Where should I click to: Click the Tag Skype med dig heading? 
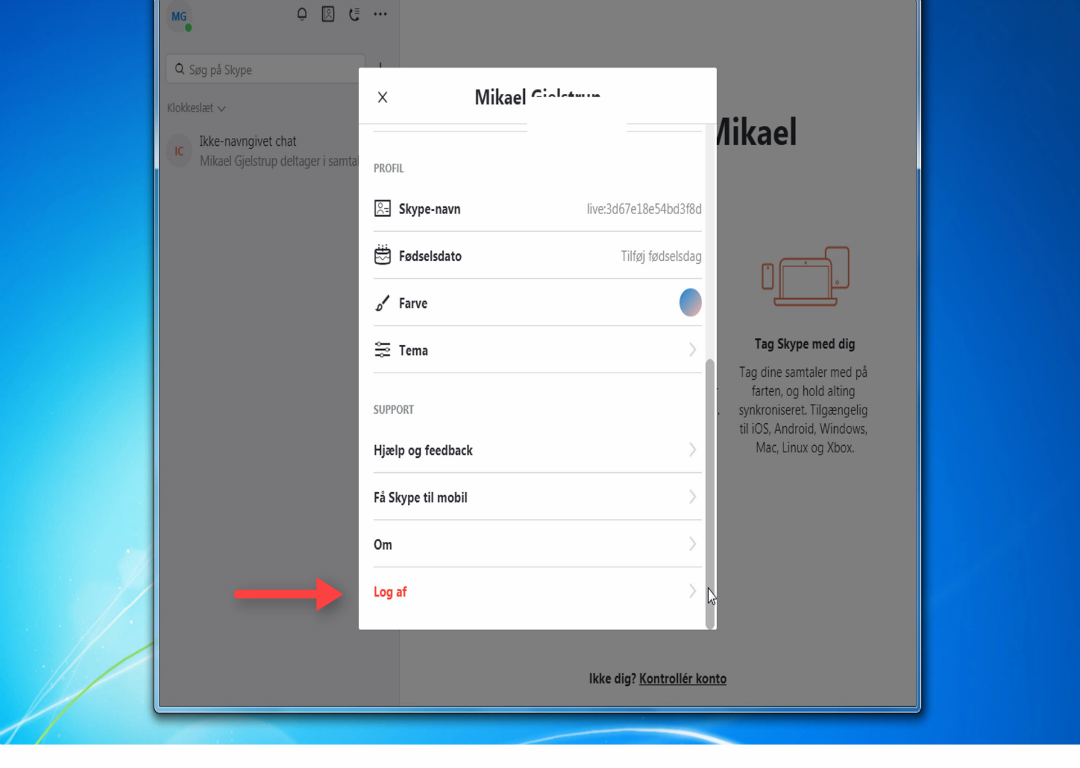click(804, 344)
